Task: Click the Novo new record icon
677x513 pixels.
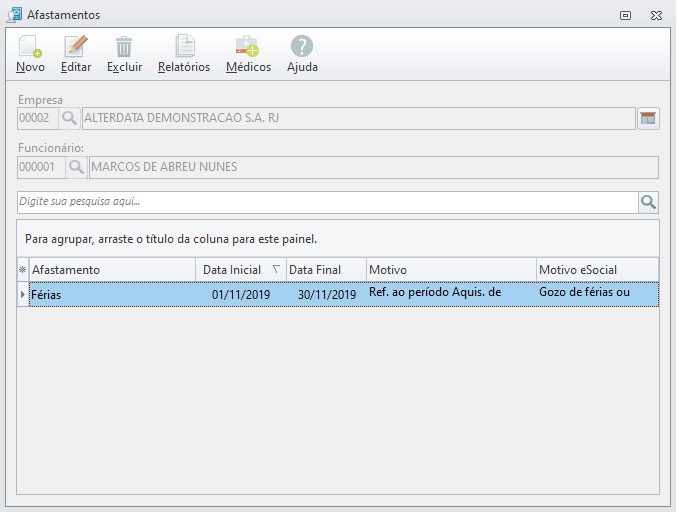Action: pyautogui.click(x=30, y=47)
